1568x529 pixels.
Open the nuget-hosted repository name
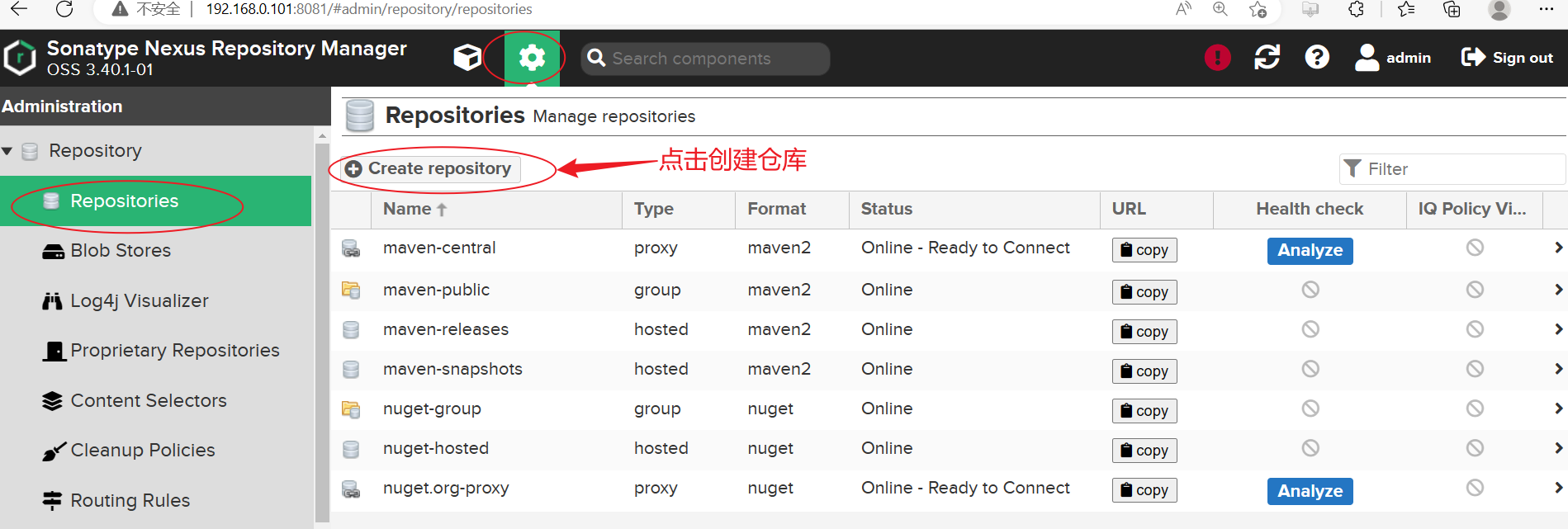coord(436,448)
